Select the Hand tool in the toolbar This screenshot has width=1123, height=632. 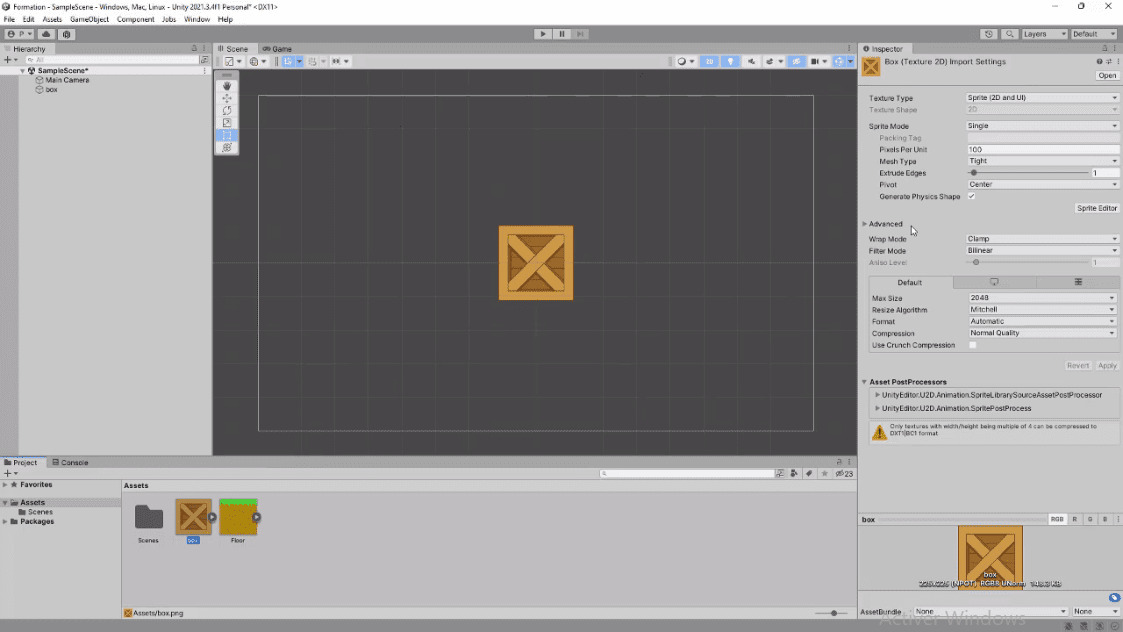pos(227,86)
